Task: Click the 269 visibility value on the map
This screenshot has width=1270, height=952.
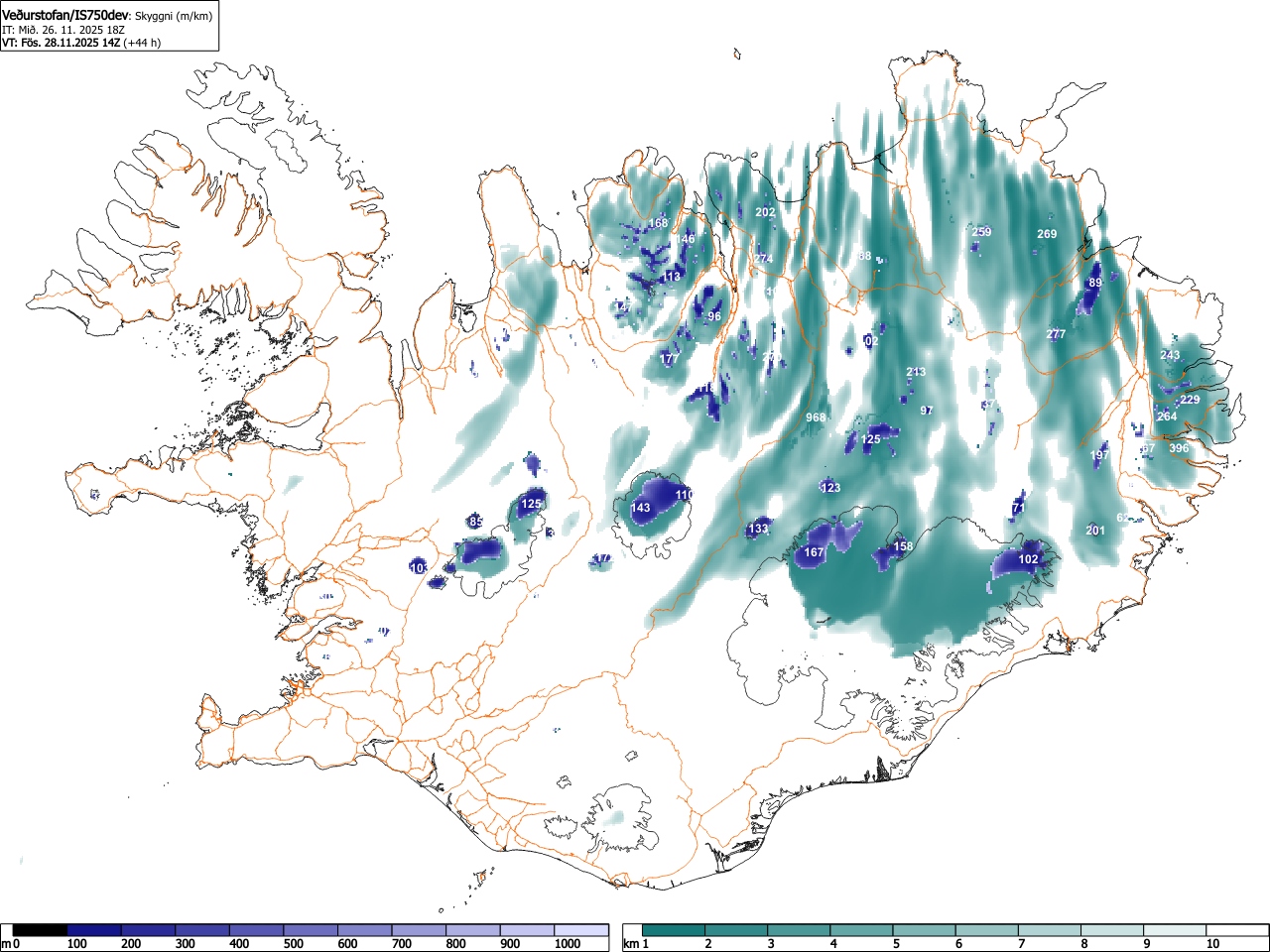Action: click(x=1047, y=234)
